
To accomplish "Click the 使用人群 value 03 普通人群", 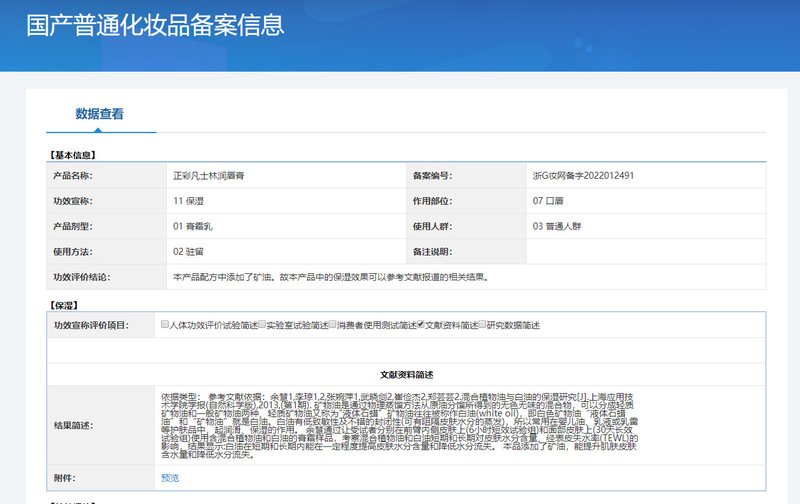I will click(557, 226).
